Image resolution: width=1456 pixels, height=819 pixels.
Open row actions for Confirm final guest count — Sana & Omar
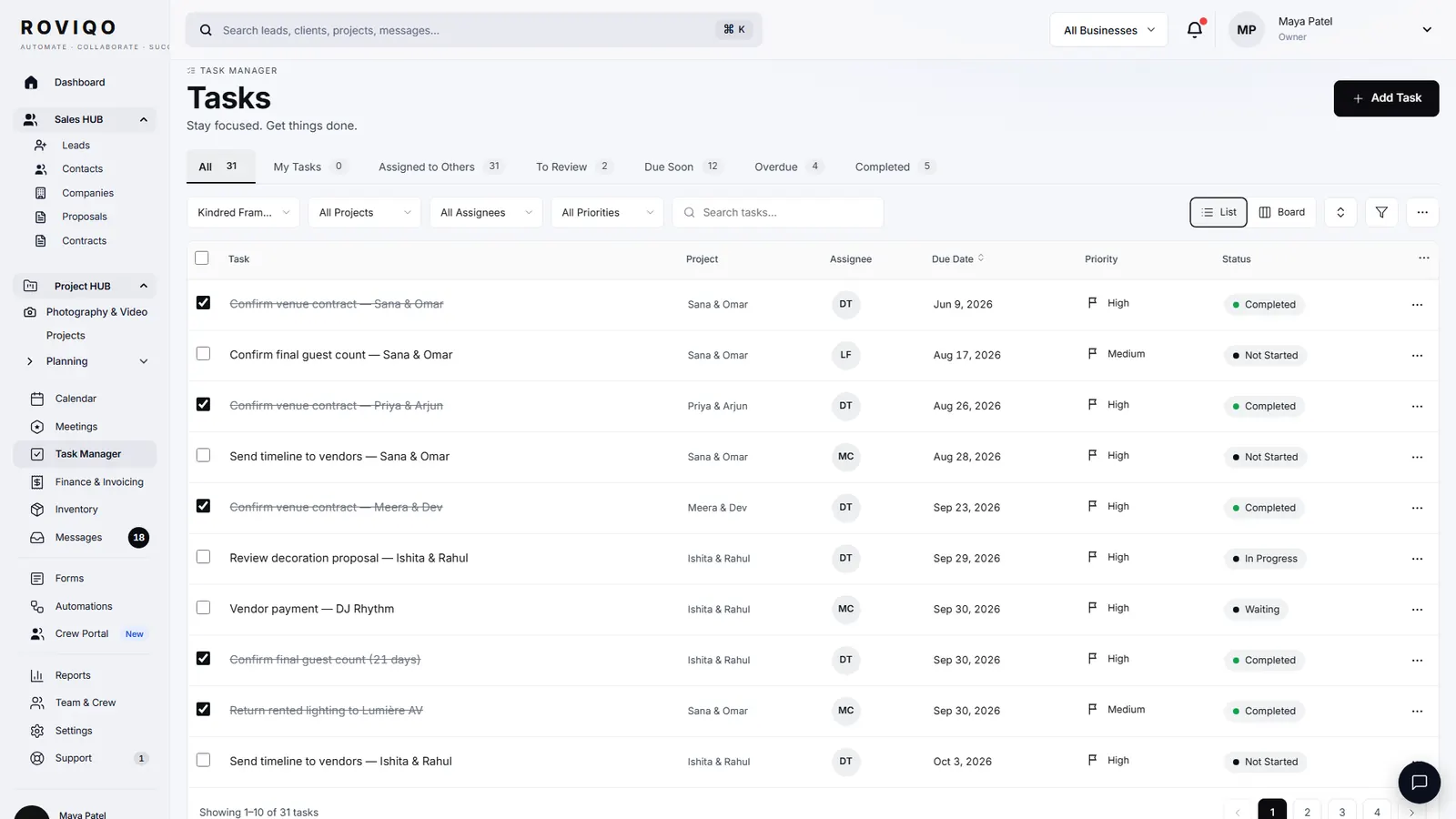point(1417,356)
